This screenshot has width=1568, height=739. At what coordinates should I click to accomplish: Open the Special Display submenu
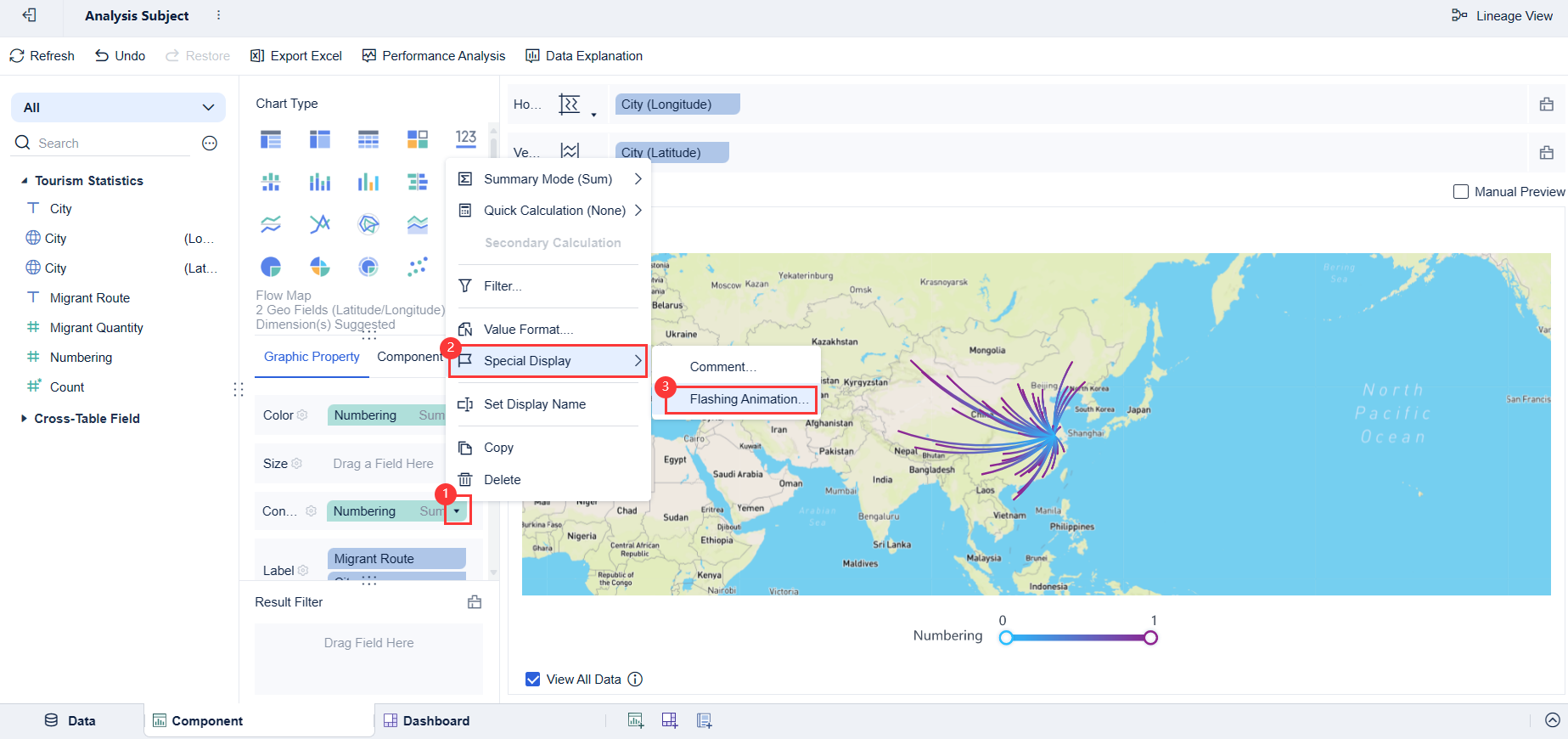click(x=548, y=361)
